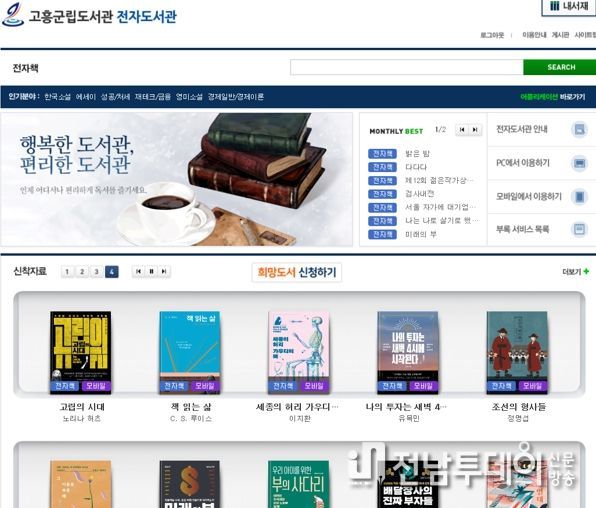Focus the 전자책 search input field

(407, 67)
